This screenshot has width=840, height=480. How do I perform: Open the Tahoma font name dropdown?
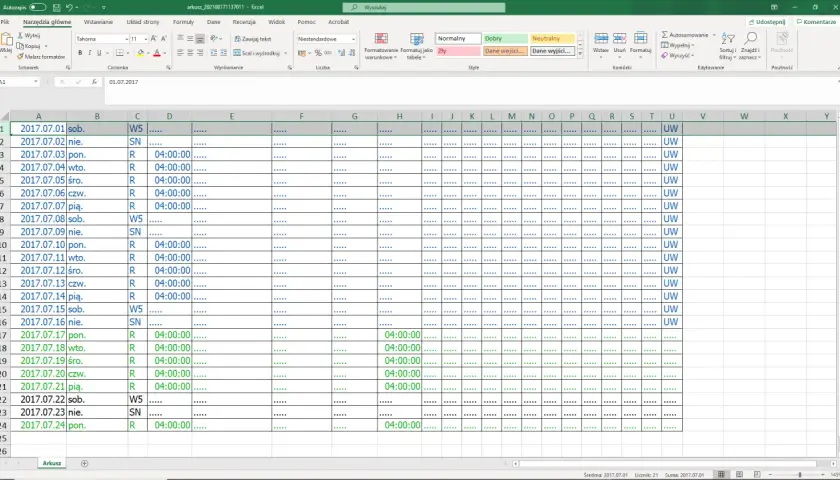[x=126, y=39]
